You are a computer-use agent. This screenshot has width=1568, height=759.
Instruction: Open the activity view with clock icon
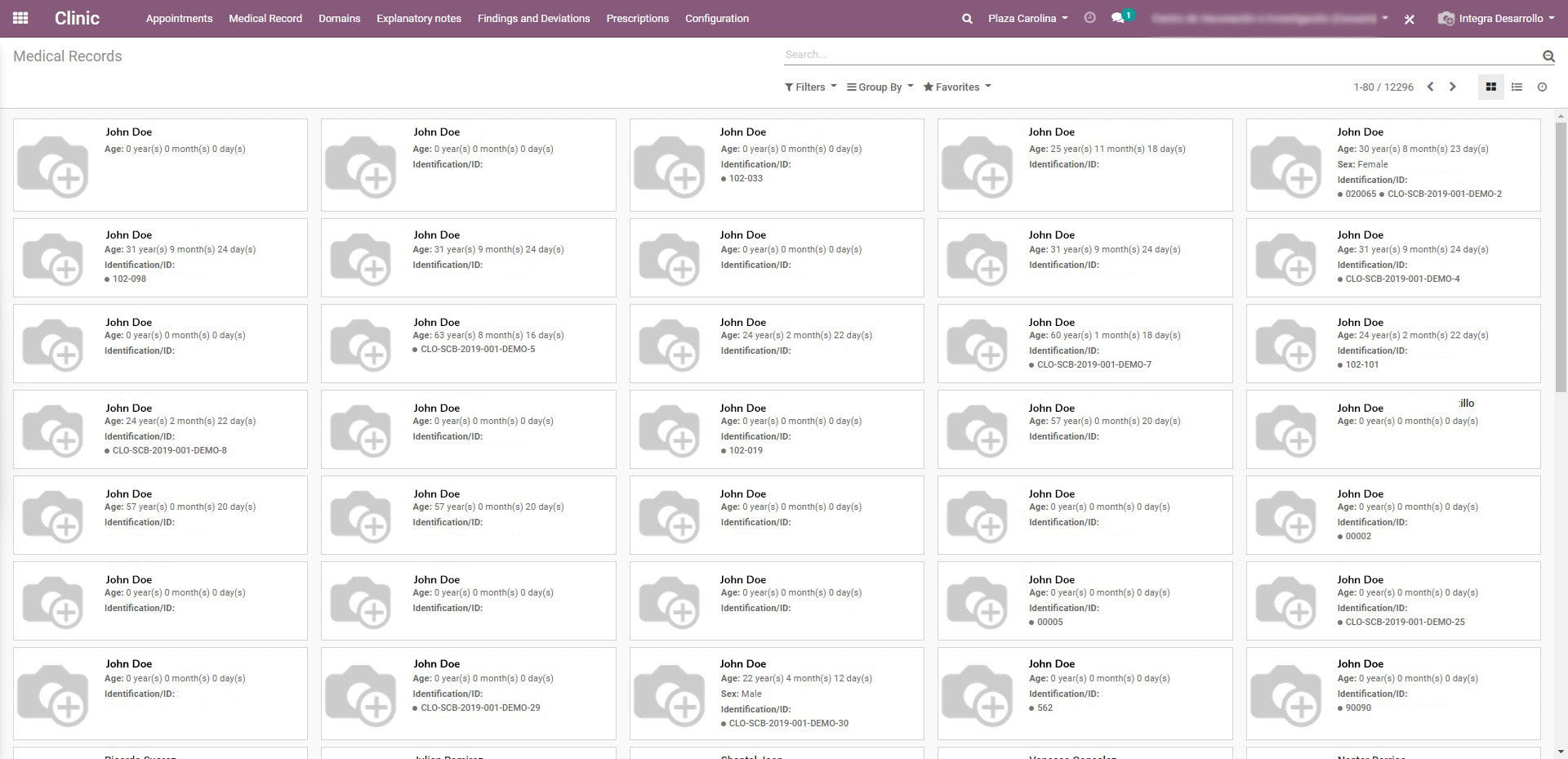coord(1543,87)
